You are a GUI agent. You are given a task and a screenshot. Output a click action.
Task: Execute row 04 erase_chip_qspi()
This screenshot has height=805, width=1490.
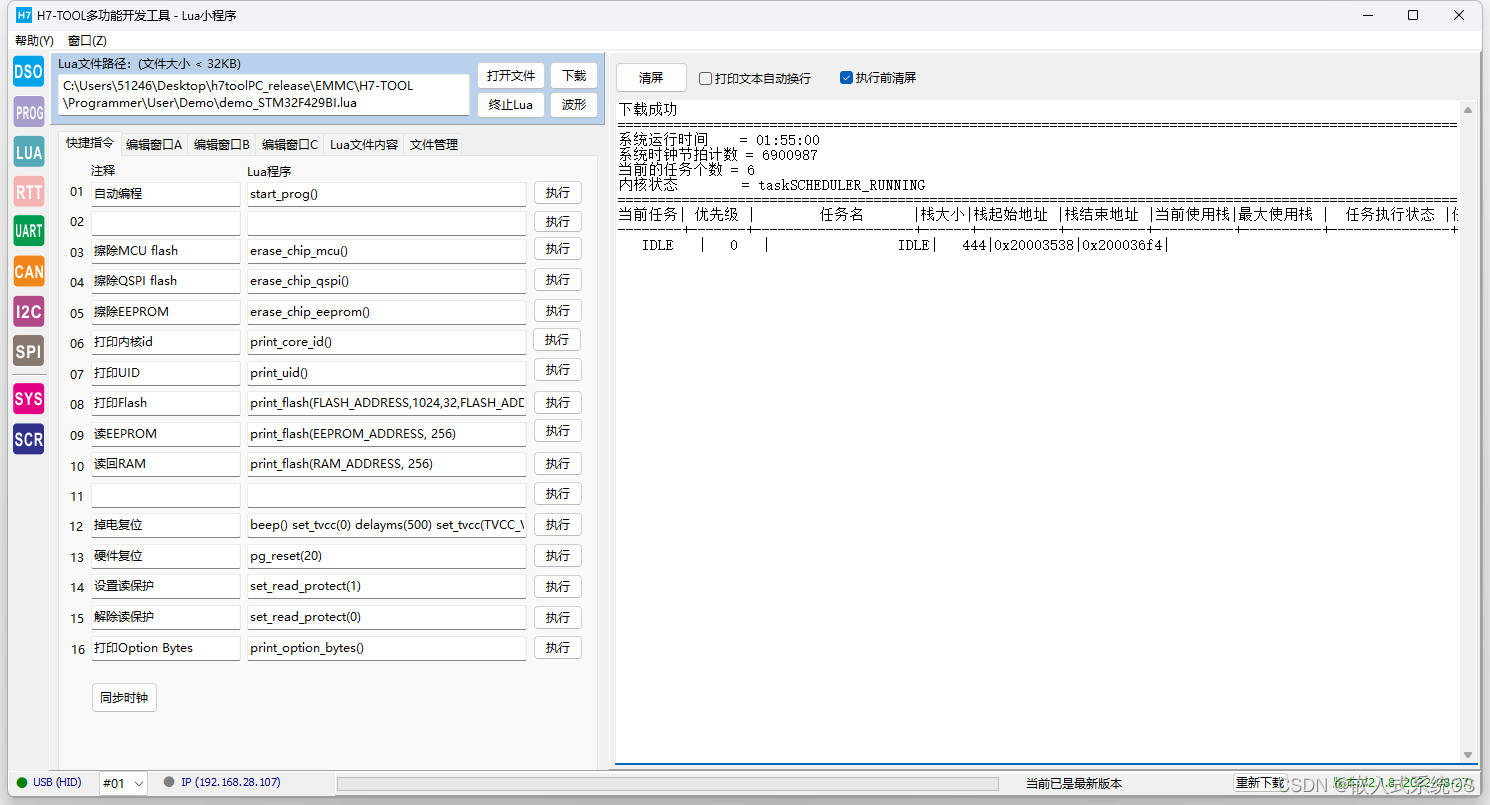click(x=558, y=280)
